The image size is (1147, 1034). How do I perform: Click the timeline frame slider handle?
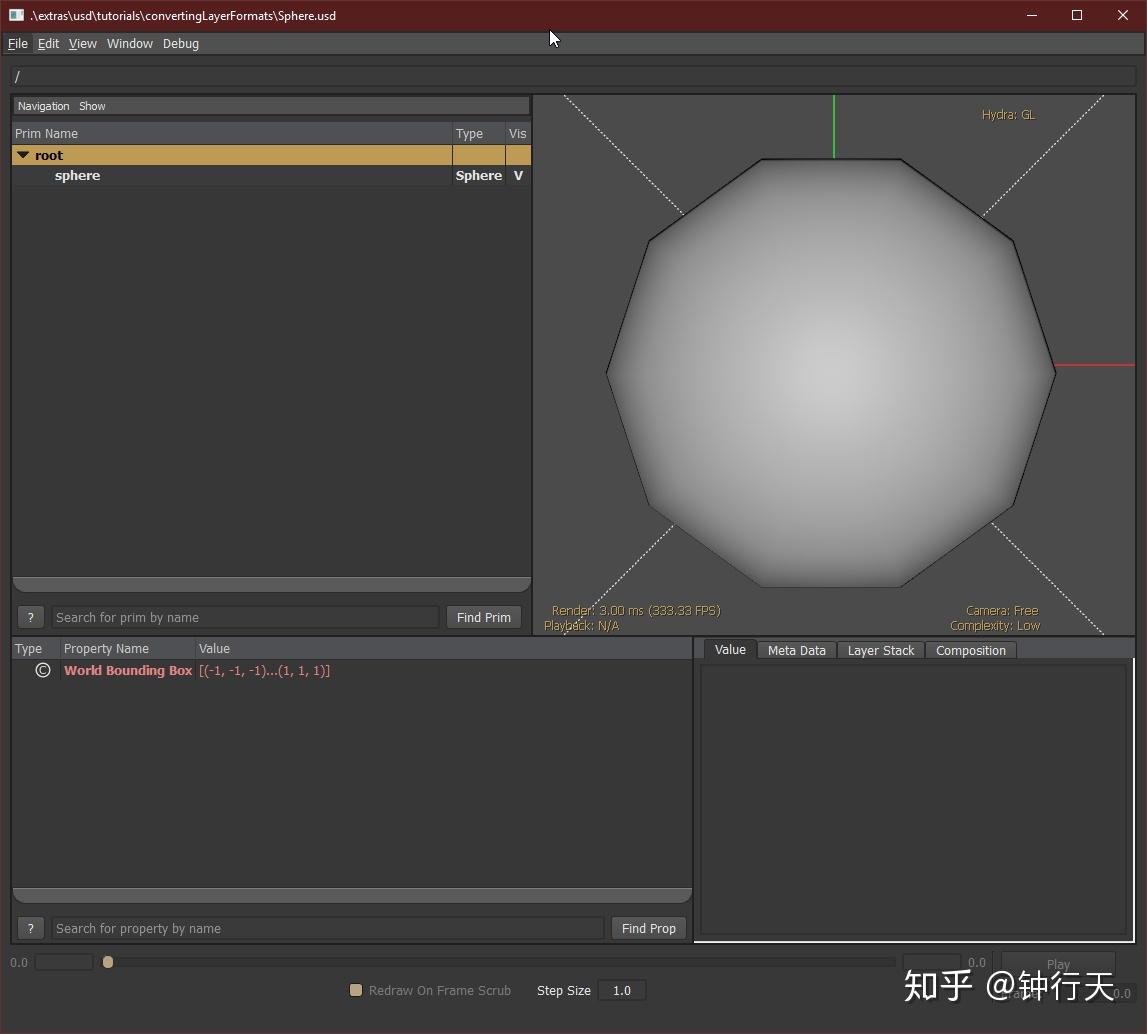click(x=108, y=962)
